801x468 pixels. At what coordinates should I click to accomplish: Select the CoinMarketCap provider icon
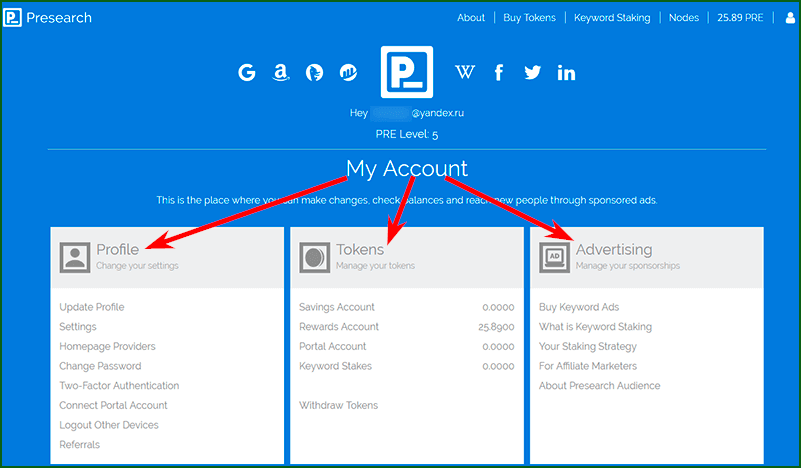click(x=348, y=73)
